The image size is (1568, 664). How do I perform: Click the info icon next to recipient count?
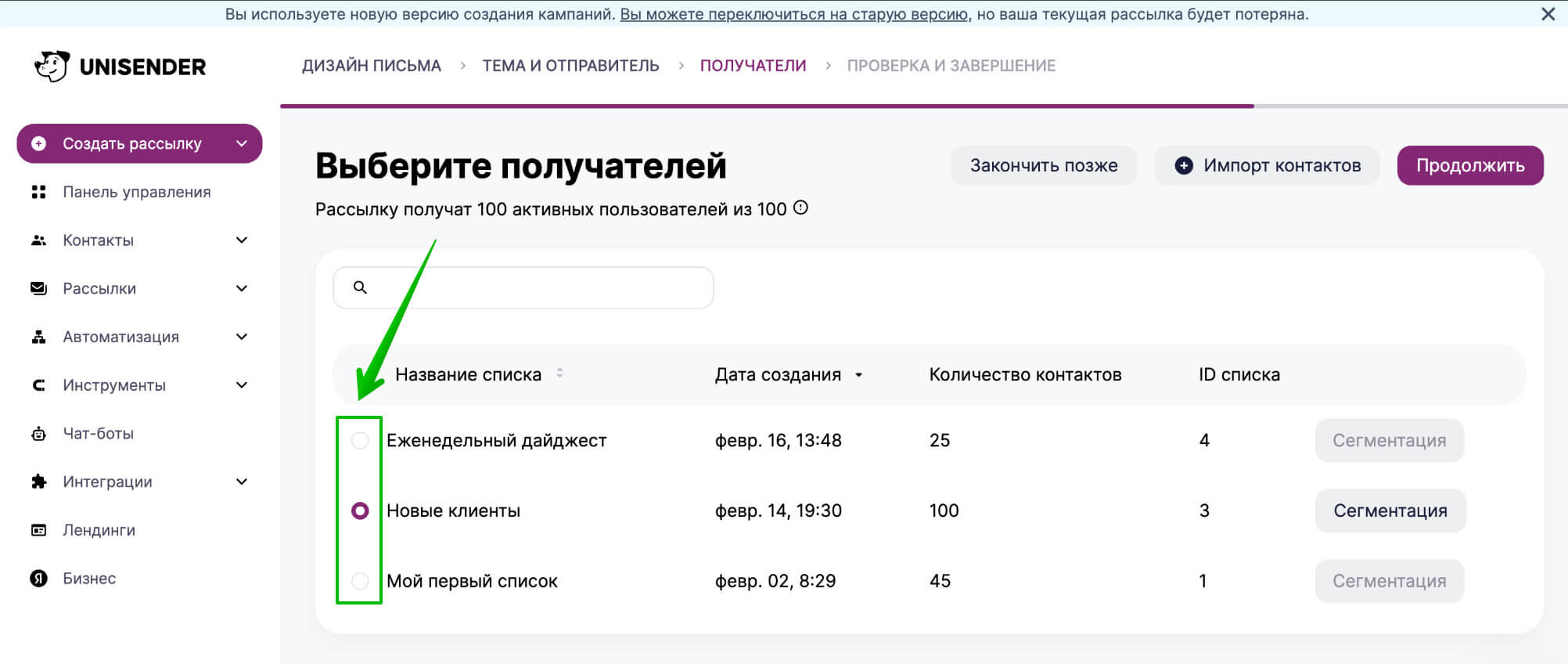[x=800, y=208]
